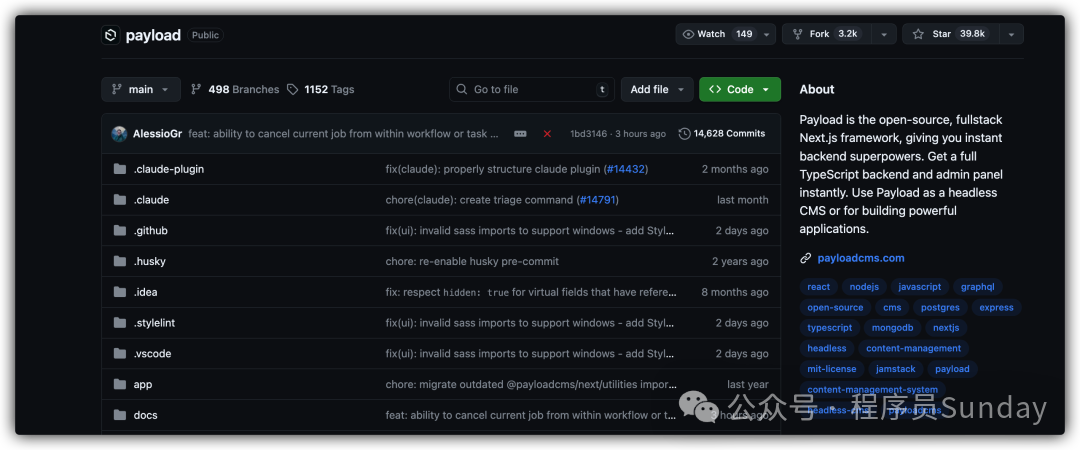Open the payloadcms.com website link
This screenshot has height=450, width=1080.
pos(860,258)
